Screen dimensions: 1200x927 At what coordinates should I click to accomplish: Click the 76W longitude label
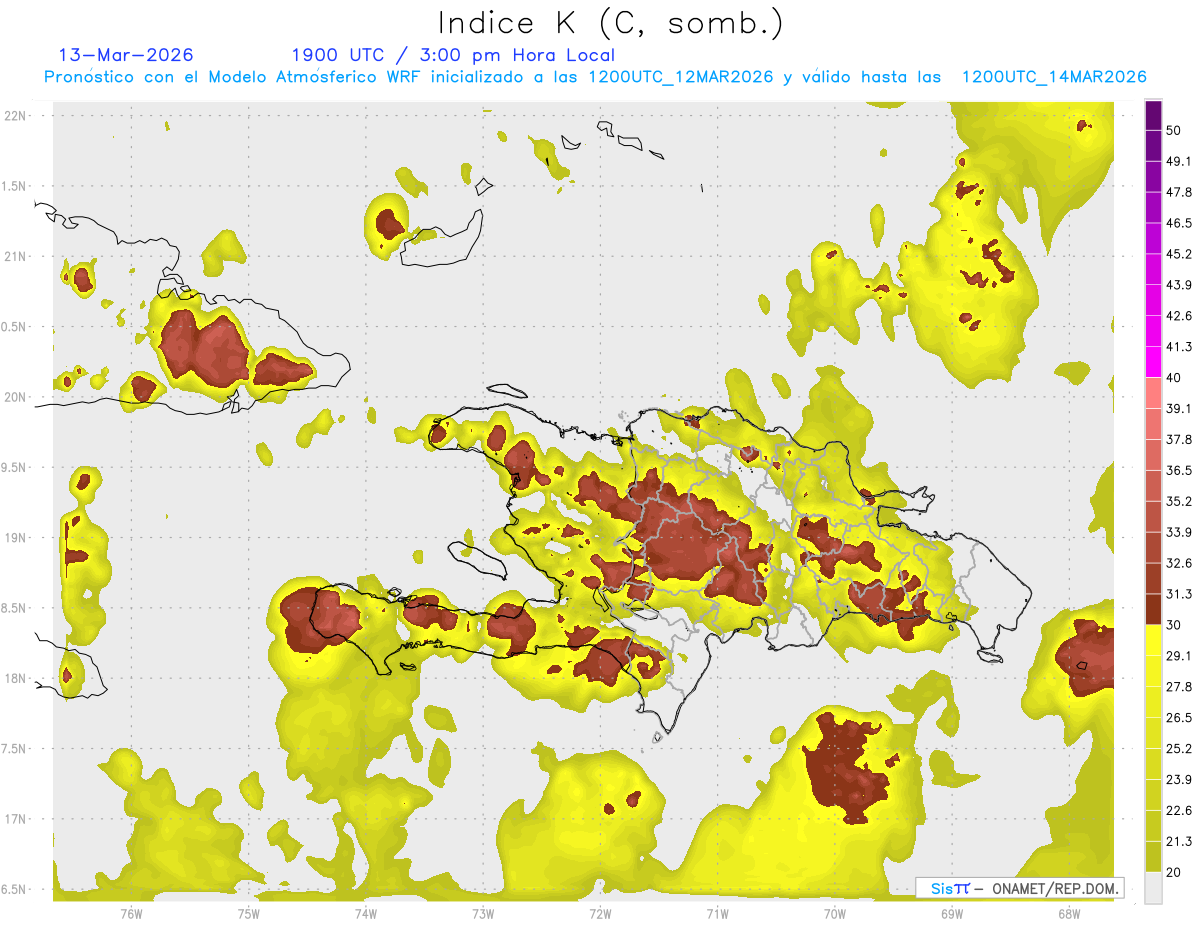tap(131, 913)
